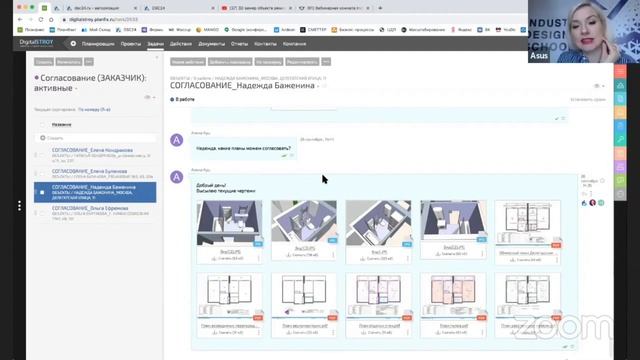Tick the select-all checkbox beside Название
This screenshot has height=360, width=640.
pyautogui.click(x=42, y=124)
